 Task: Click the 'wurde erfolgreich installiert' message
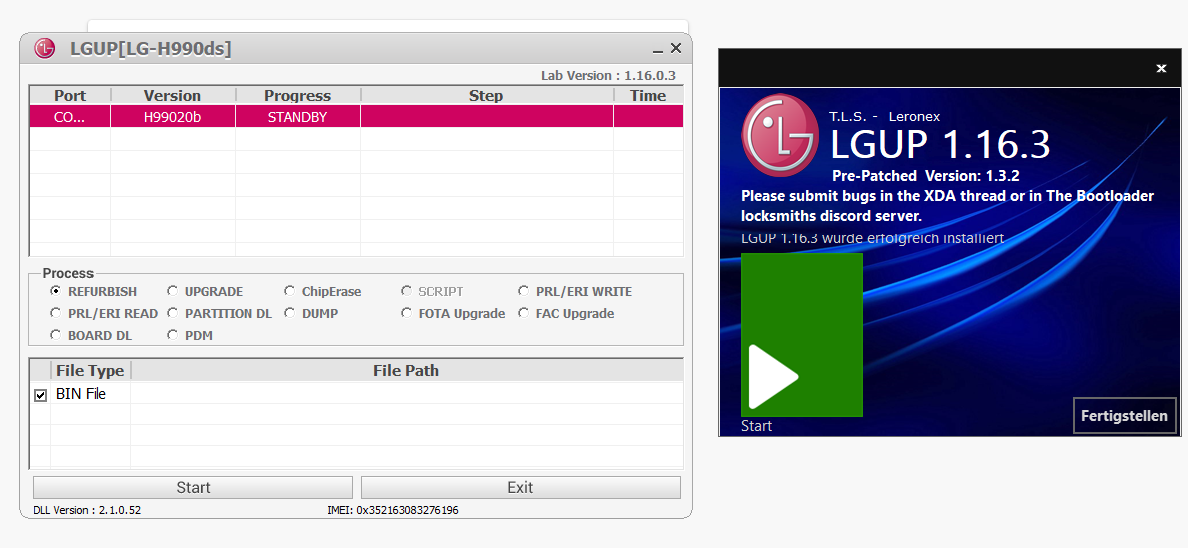pyautogui.click(x=872, y=238)
